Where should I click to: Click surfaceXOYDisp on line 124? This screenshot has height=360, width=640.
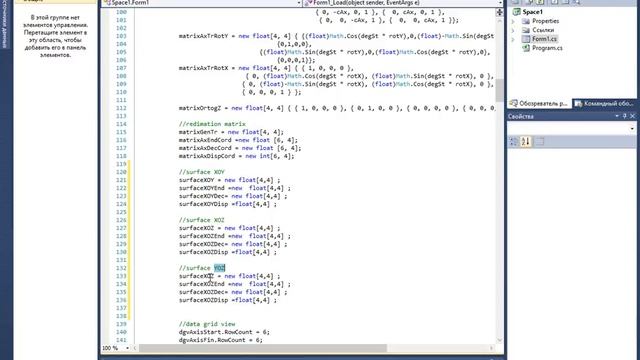tap(203, 204)
